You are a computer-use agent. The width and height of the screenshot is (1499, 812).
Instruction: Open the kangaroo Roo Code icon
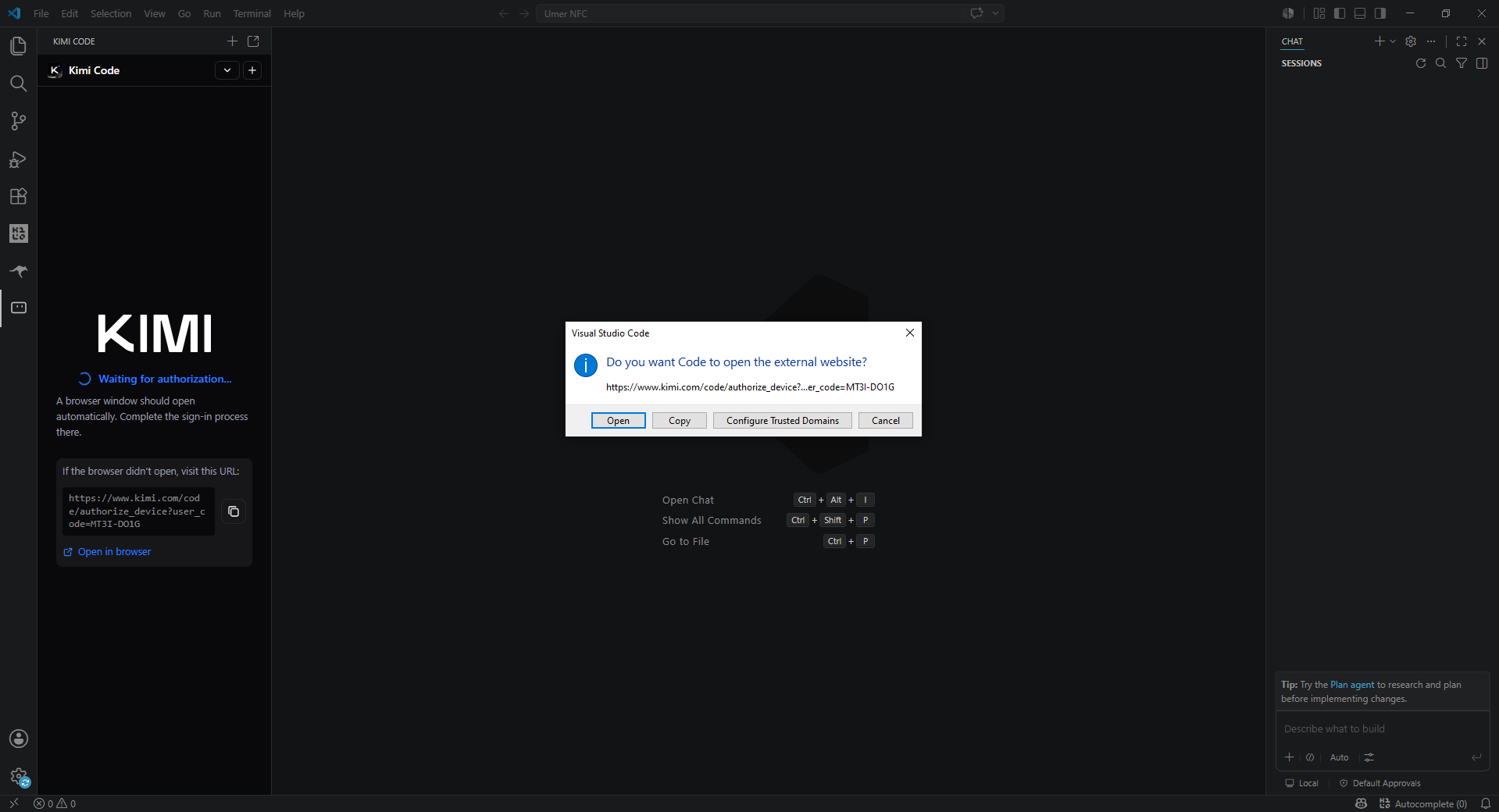[x=18, y=271]
